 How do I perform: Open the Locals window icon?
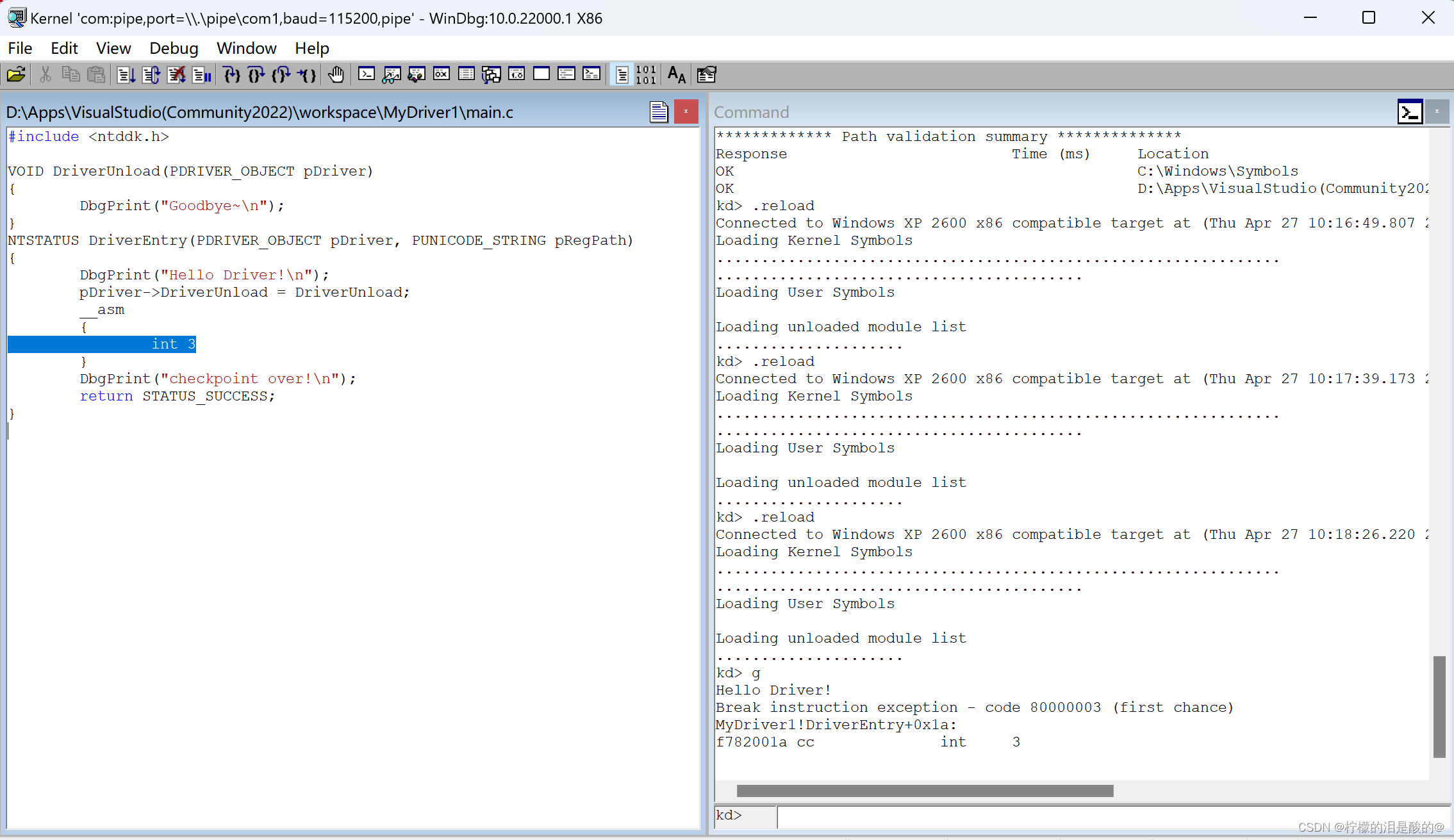coord(417,75)
